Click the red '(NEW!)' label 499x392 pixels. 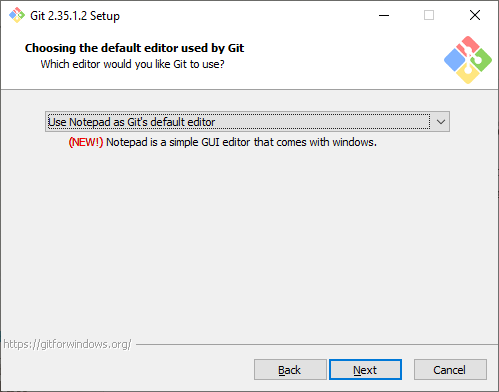86,142
